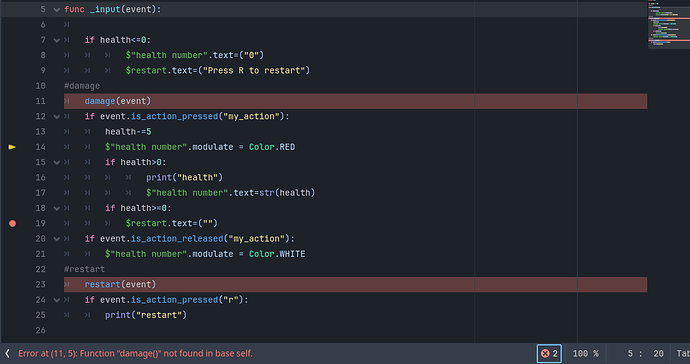Click the line and column indicator 5 : 20
This screenshot has width=690, height=364.
tap(646, 353)
